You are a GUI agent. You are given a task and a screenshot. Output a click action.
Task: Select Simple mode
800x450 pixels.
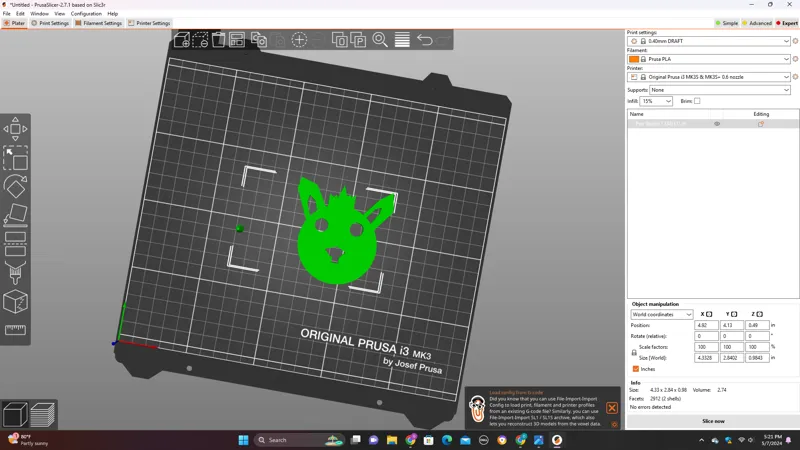pos(727,23)
